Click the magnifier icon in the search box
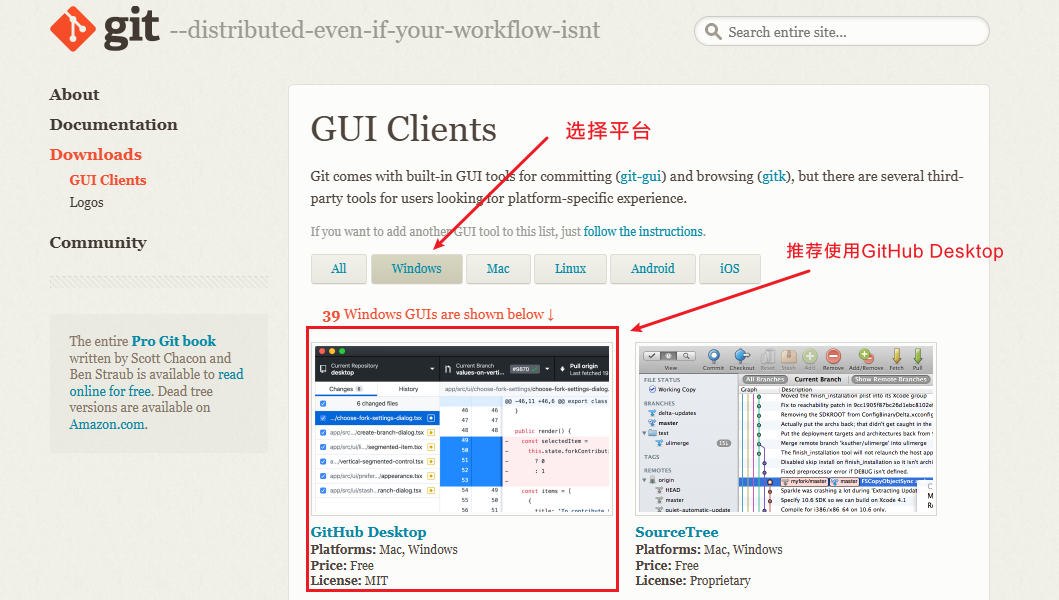The height and width of the screenshot is (600, 1059). coord(713,32)
